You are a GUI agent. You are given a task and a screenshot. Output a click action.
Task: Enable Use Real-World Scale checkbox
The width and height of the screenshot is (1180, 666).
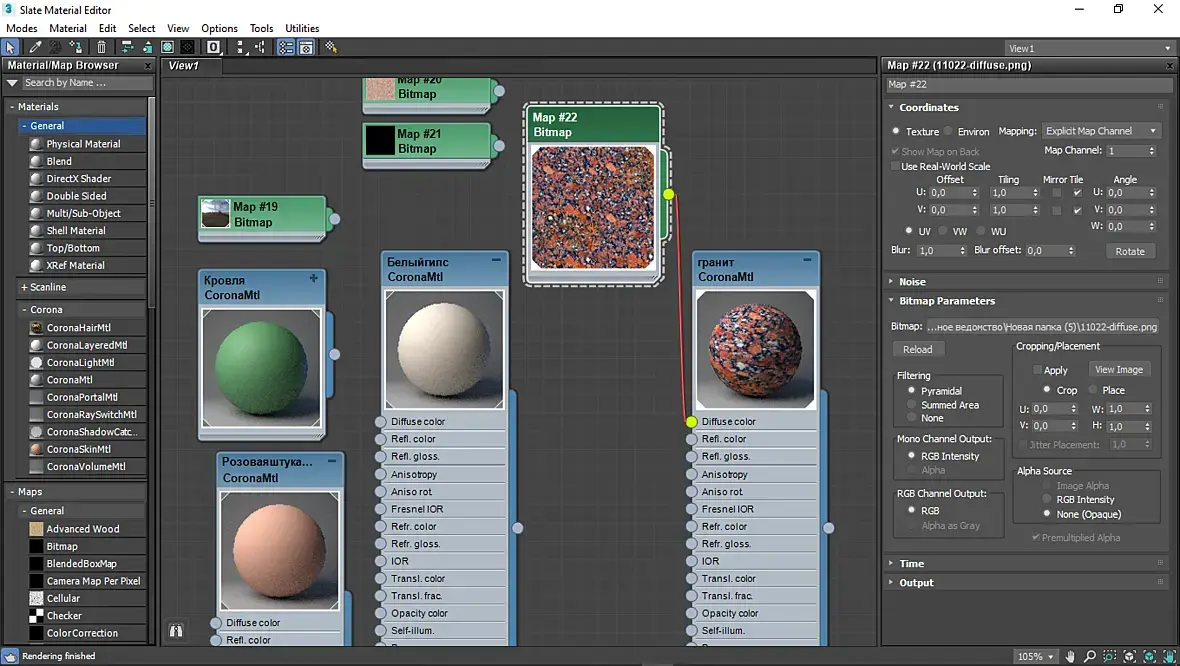point(895,166)
